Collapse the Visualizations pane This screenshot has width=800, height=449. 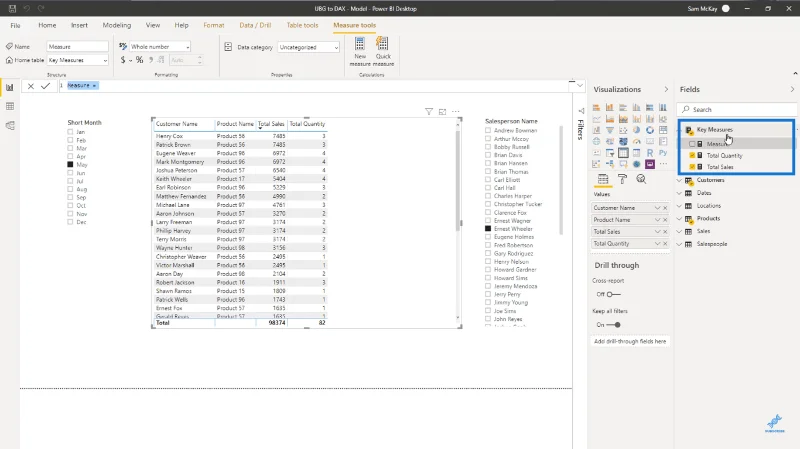tap(666, 89)
